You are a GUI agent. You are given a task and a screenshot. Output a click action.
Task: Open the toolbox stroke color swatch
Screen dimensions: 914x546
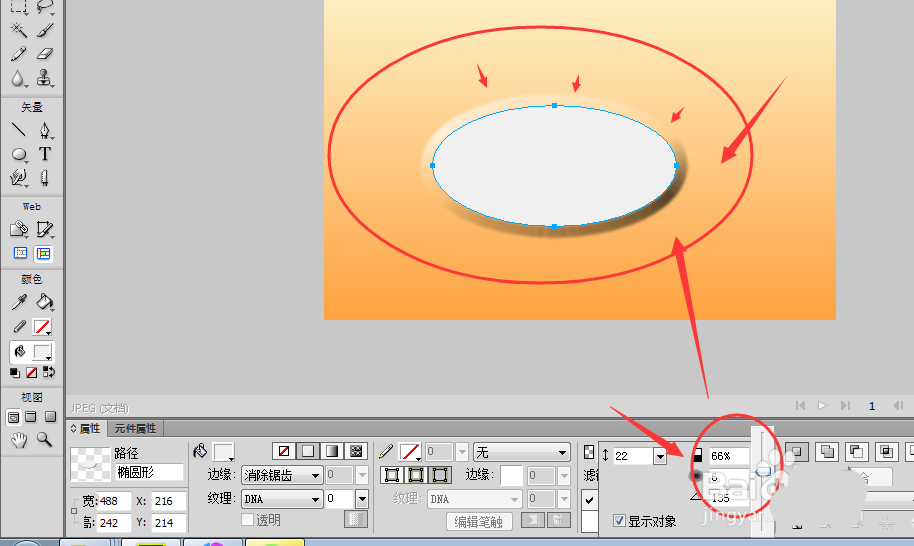click(x=43, y=327)
